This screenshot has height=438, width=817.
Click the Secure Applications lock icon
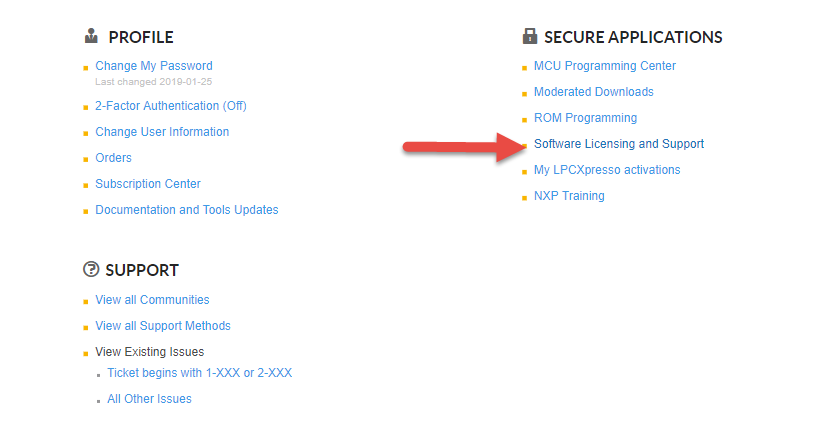(530, 37)
